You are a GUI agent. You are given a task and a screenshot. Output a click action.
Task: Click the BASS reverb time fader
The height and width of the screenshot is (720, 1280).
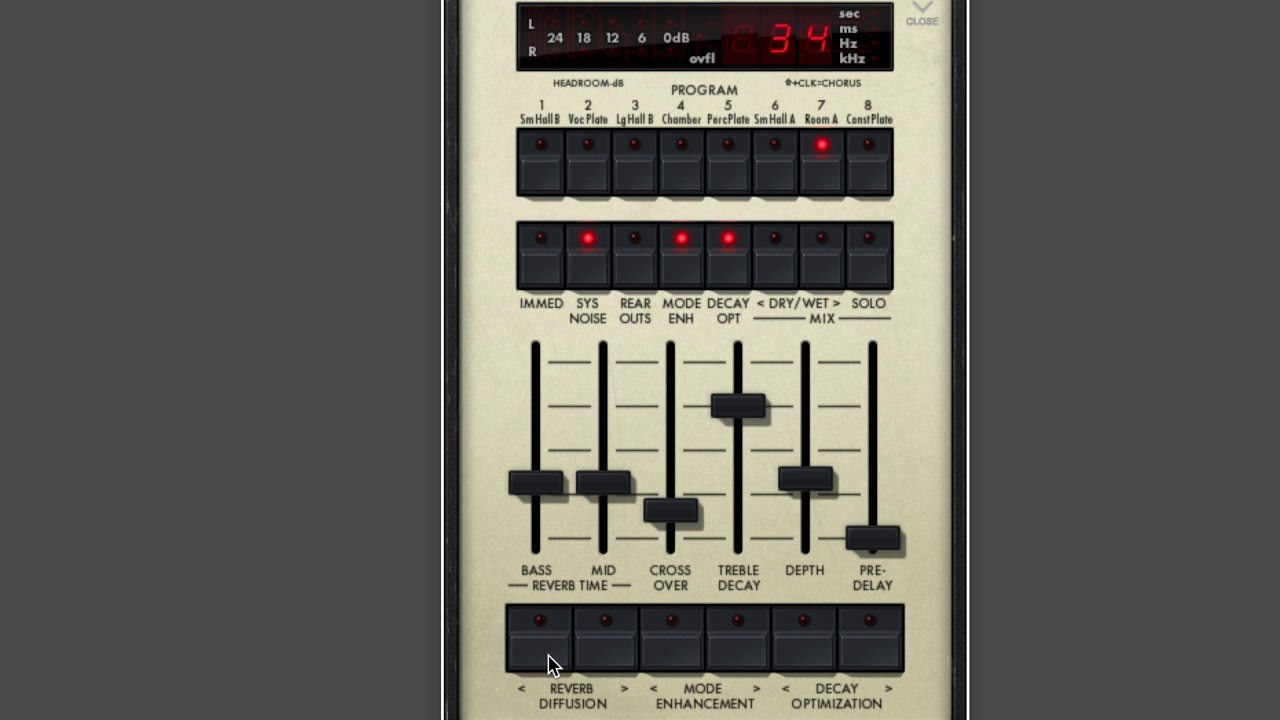pyautogui.click(x=536, y=483)
